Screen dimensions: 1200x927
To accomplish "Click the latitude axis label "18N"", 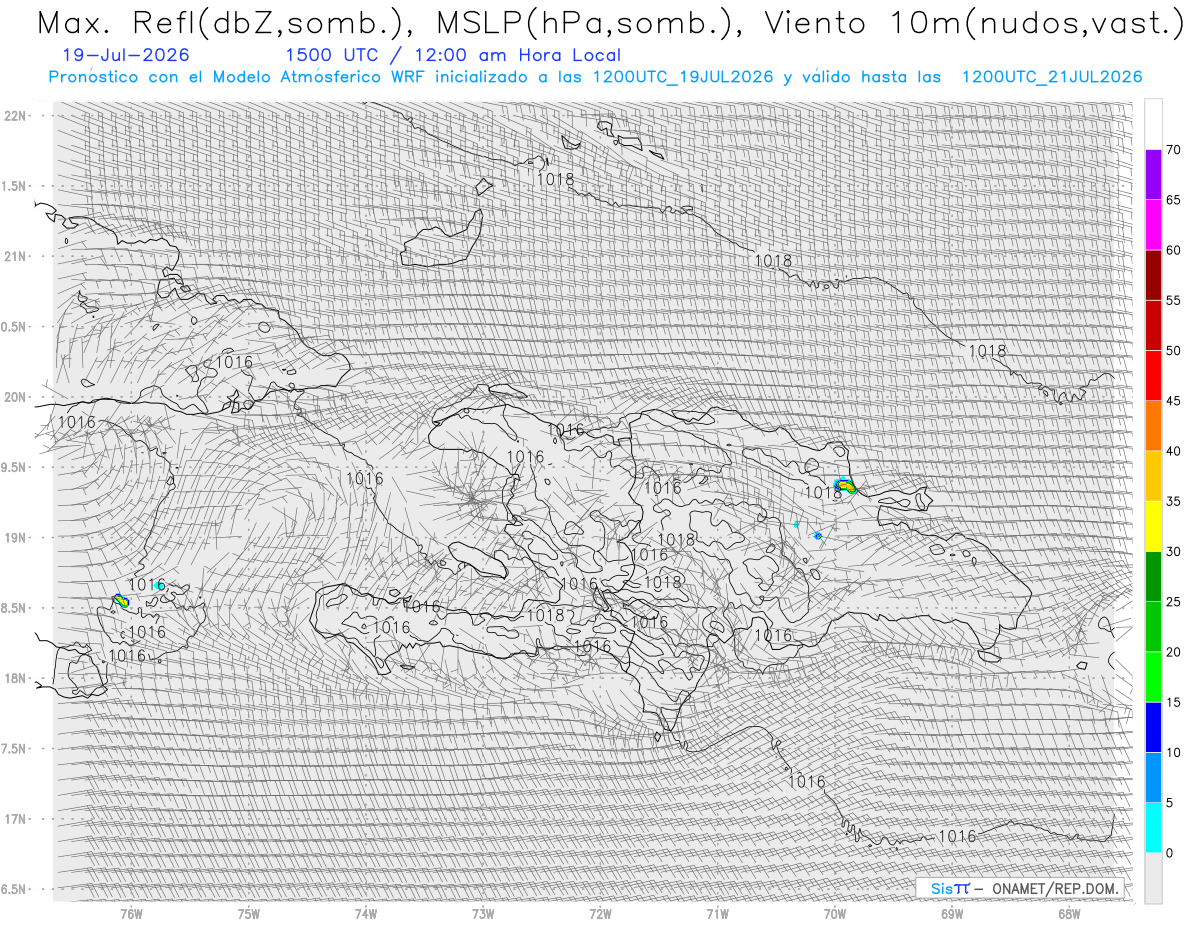I will [x=16, y=679].
